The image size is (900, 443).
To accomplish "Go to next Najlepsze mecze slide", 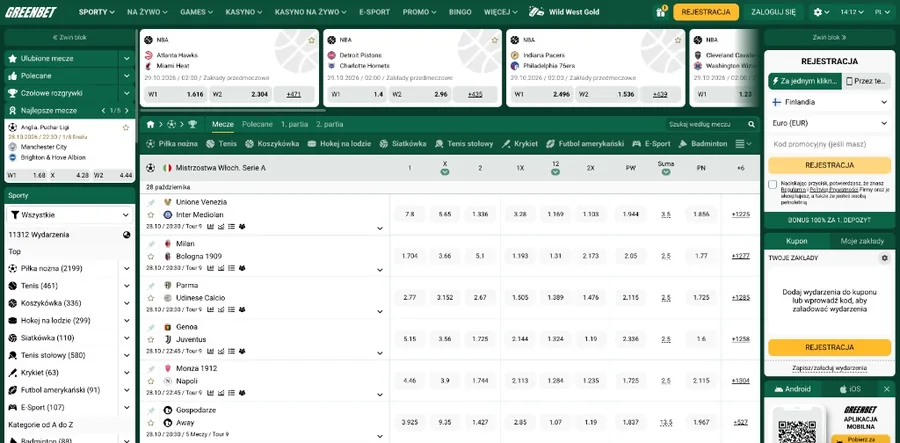I will (x=127, y=110).
